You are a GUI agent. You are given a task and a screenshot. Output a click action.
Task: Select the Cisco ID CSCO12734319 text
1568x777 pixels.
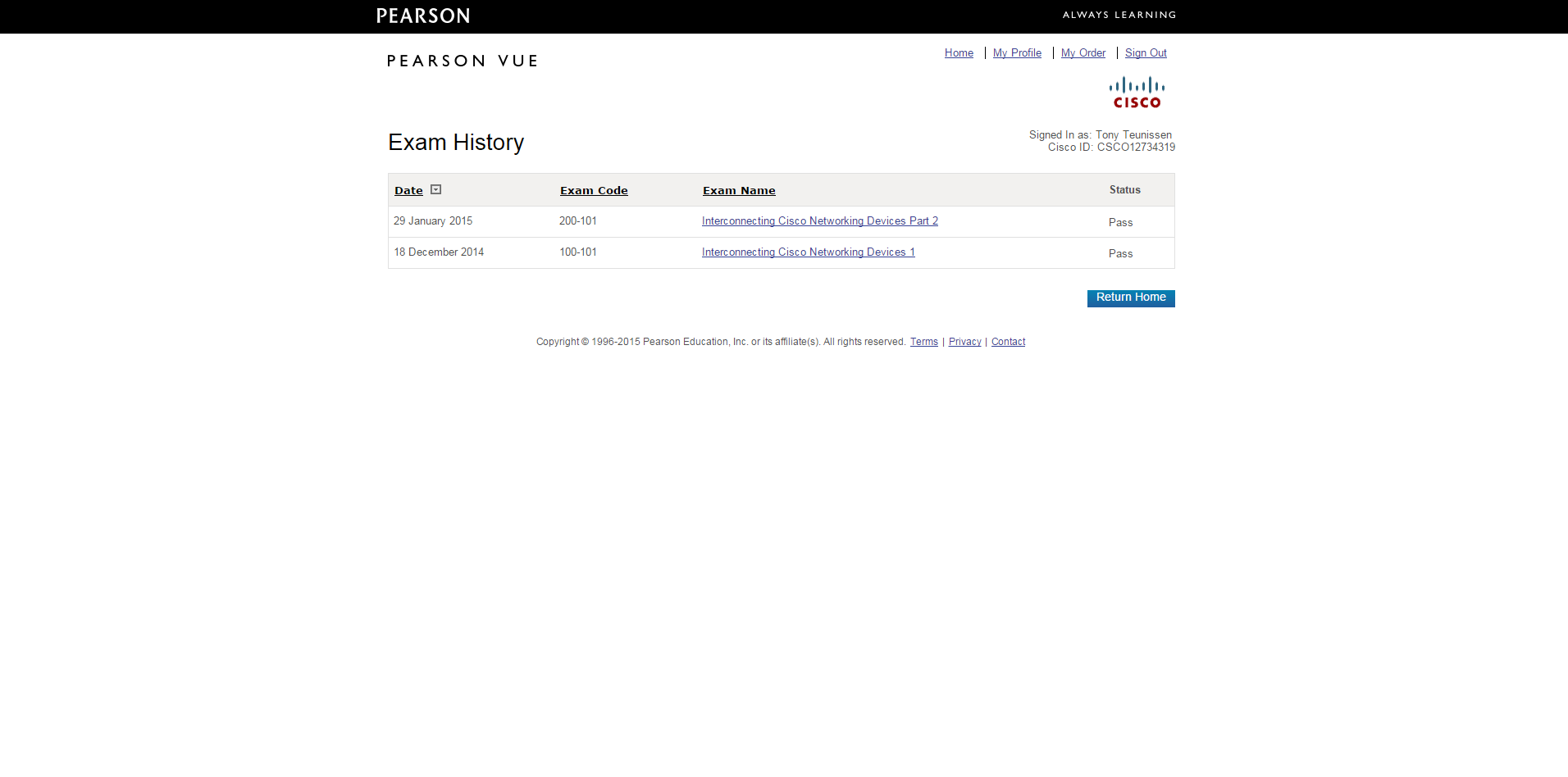[1111, 148]
